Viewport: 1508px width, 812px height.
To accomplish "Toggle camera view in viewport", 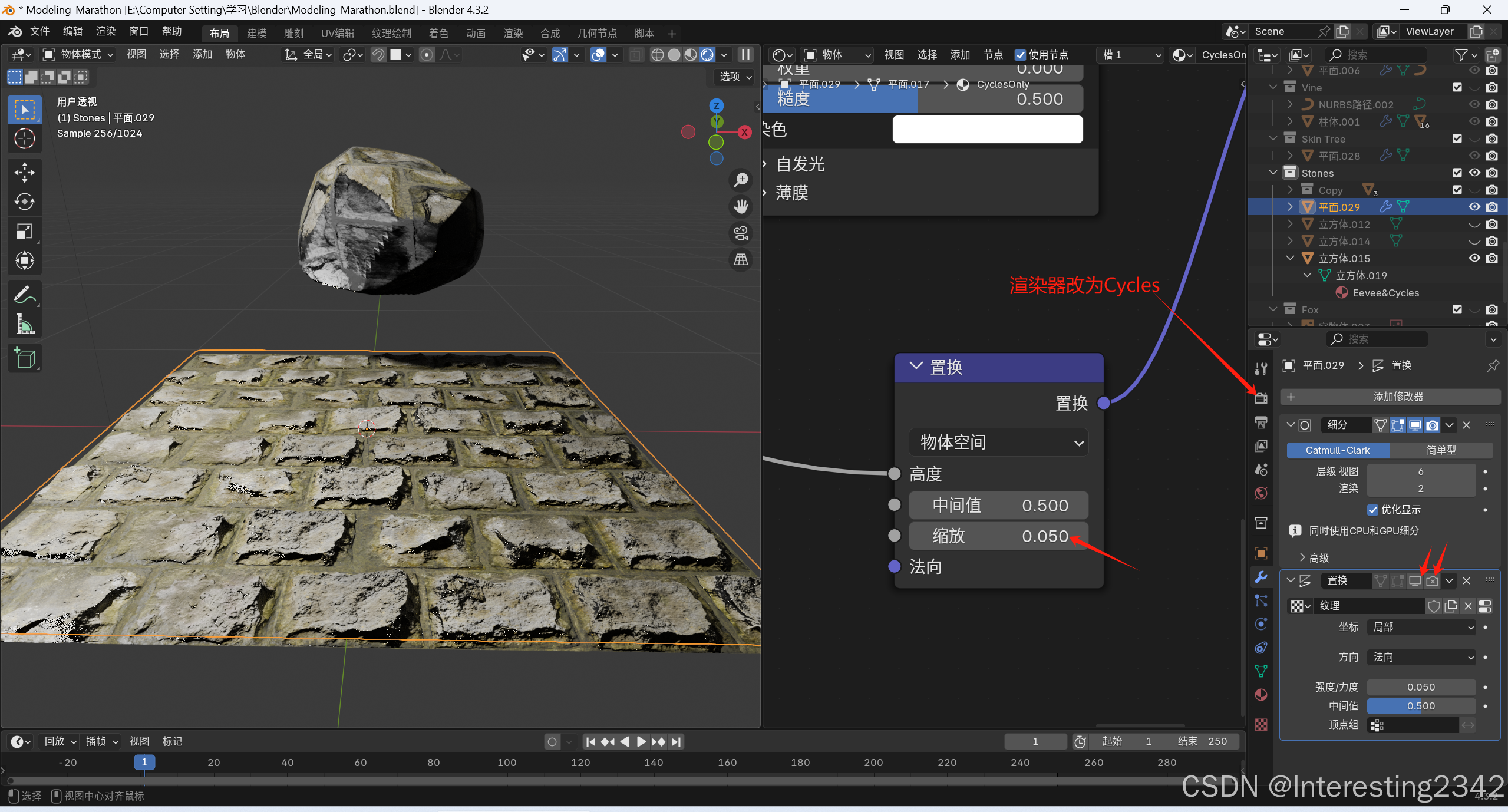I will click(x=741, y=233).
